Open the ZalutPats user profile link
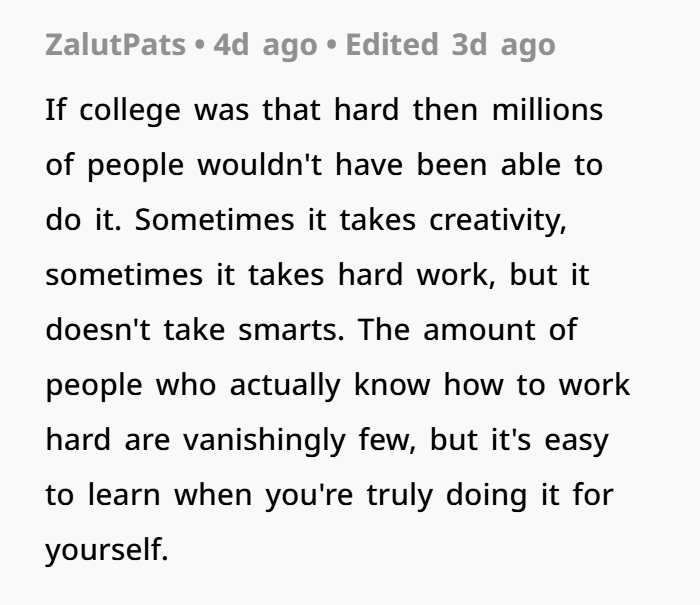This screenshot has width=700, height=605. 115,45
